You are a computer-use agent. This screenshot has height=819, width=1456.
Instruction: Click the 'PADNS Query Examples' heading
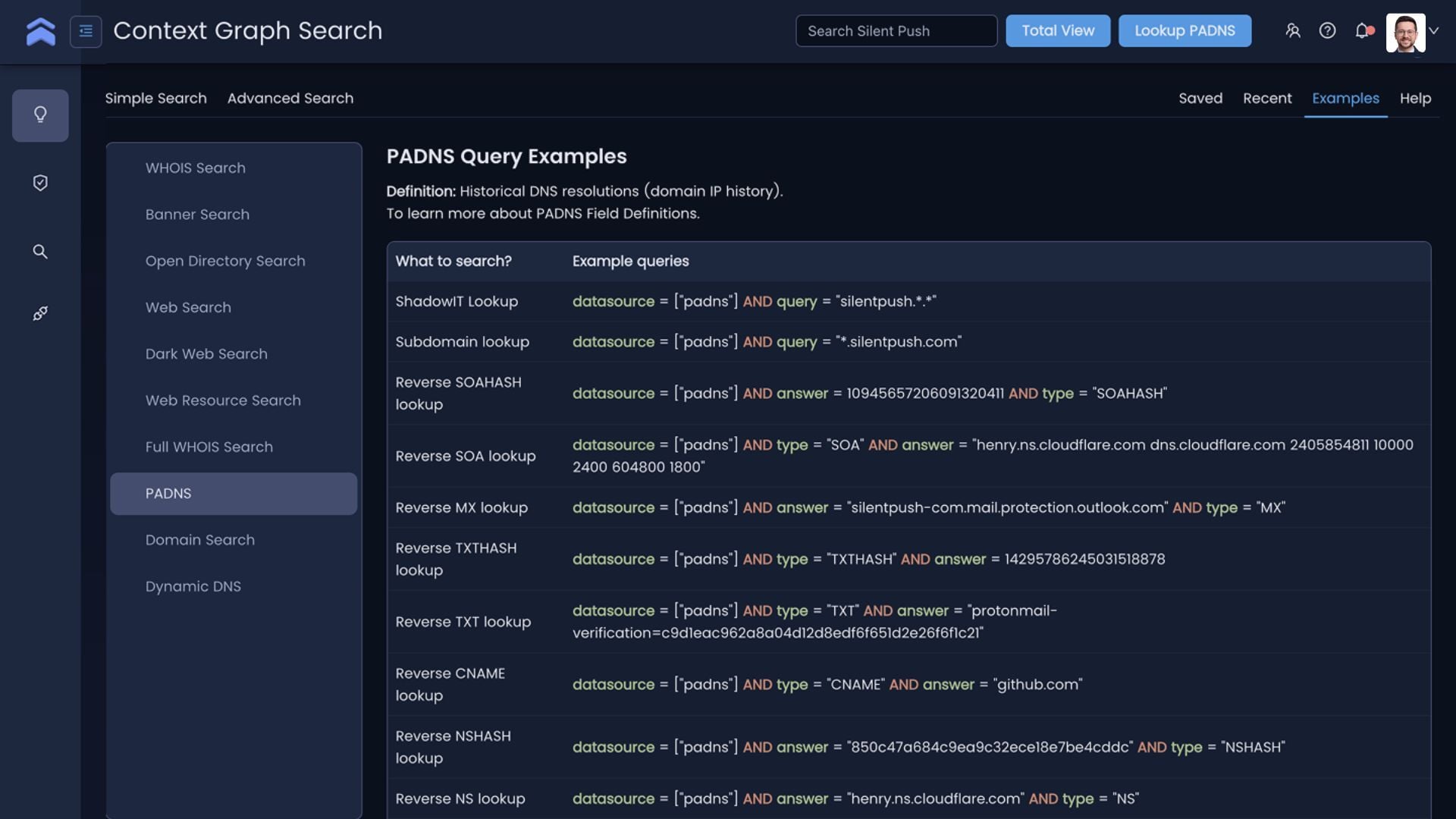pyautogui.click(x=507, y=157)
